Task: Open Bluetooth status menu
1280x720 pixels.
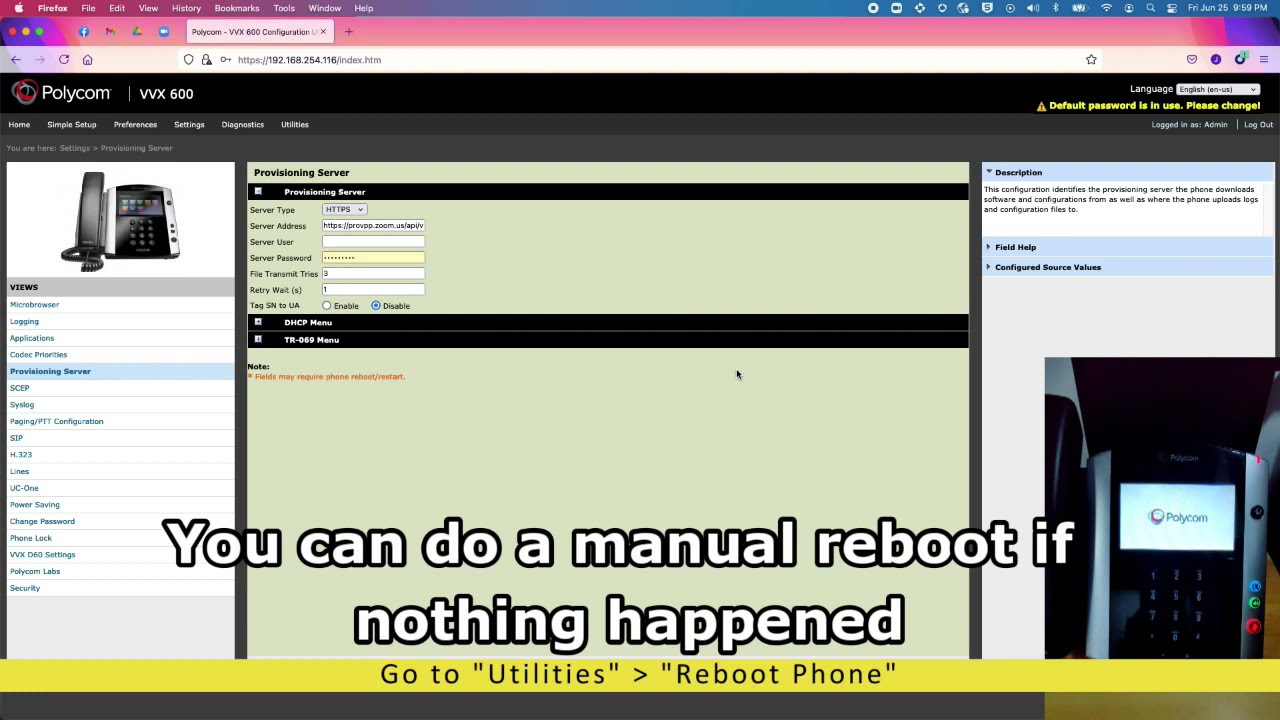Action: point(1056,8)
